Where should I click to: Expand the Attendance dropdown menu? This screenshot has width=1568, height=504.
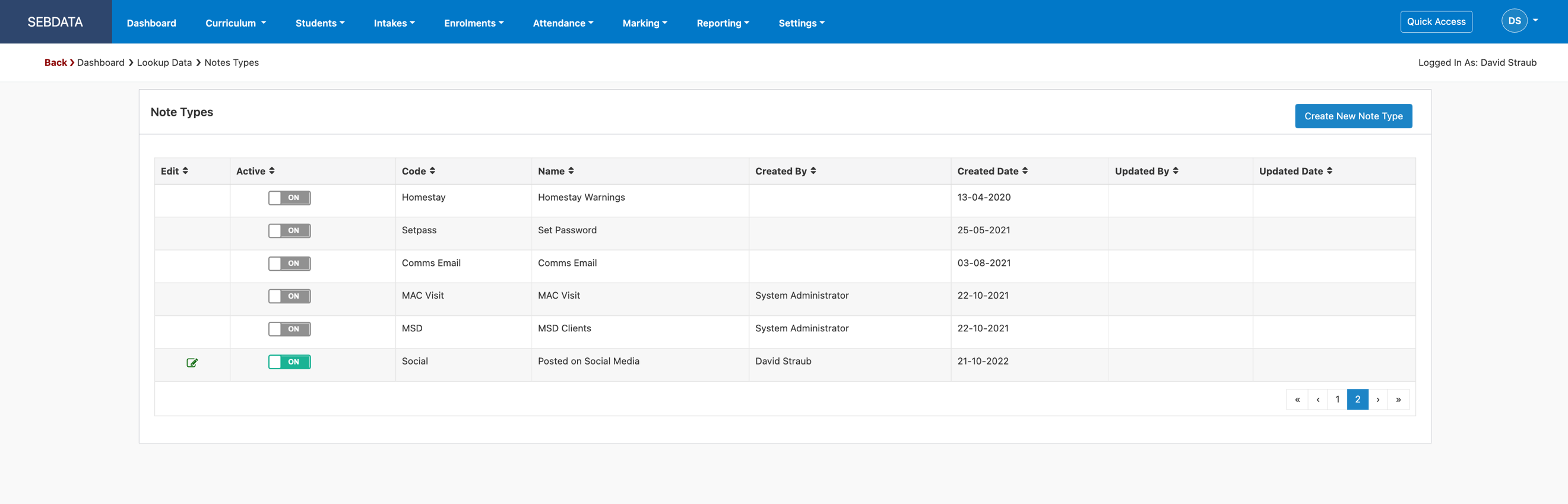pos(563,23)
